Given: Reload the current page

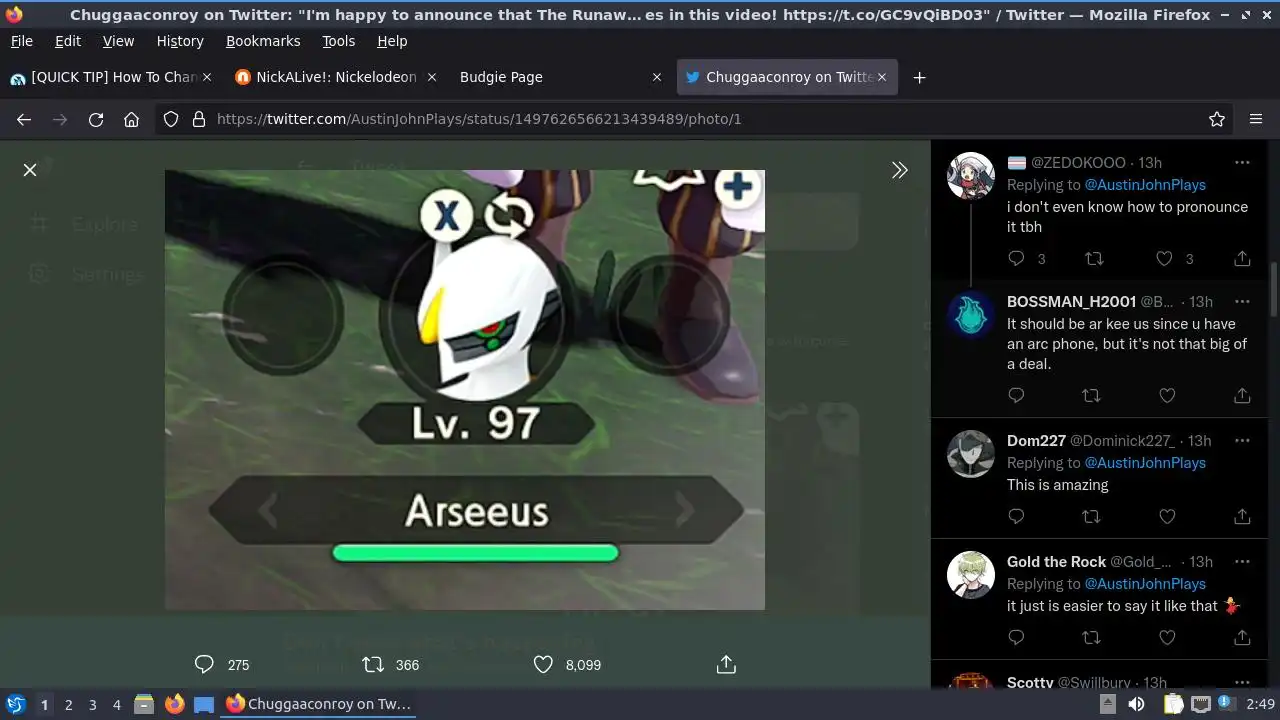Looking at the screenshot, I should click(x=96, y=119).
